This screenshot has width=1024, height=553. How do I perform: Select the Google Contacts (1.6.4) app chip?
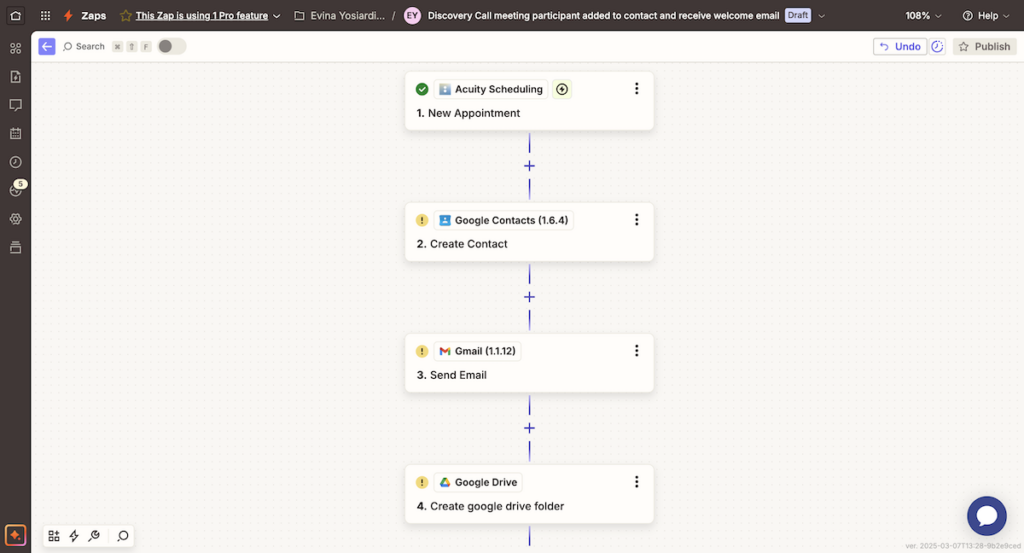pos(504,220)
